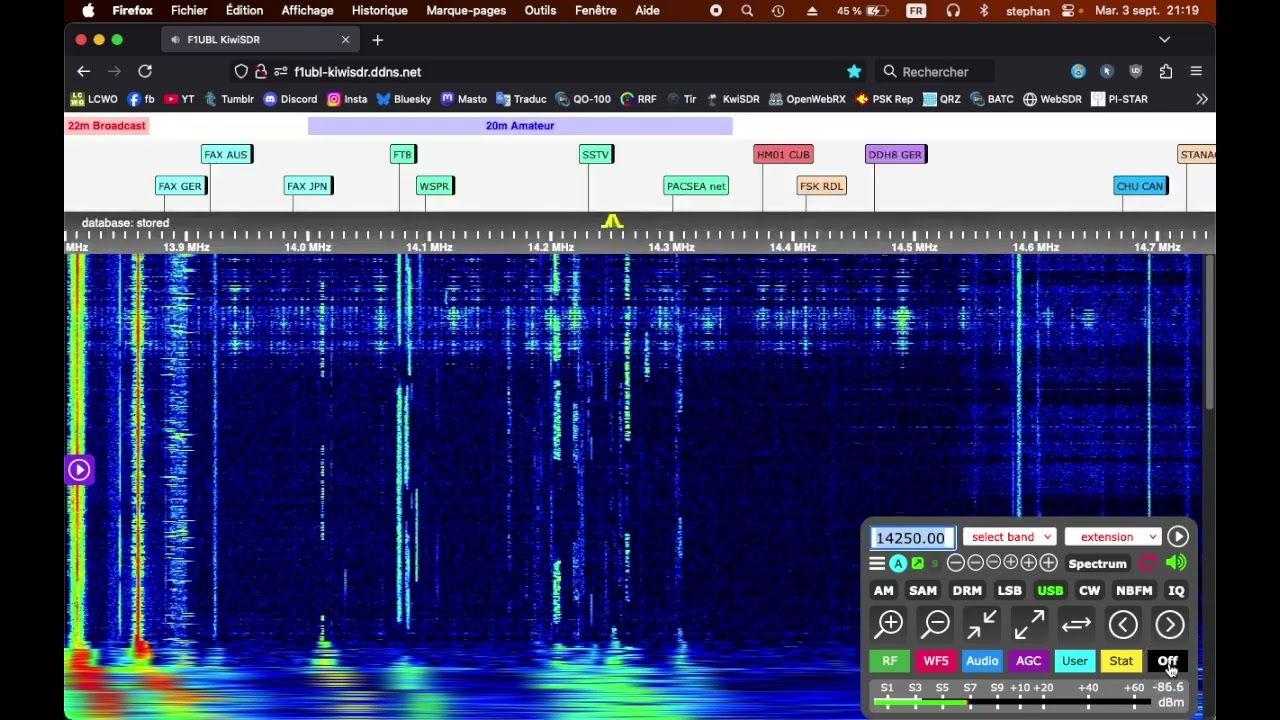Click the circled play button beside extension
1280x720 pixels.
(x=1178, y=537)
